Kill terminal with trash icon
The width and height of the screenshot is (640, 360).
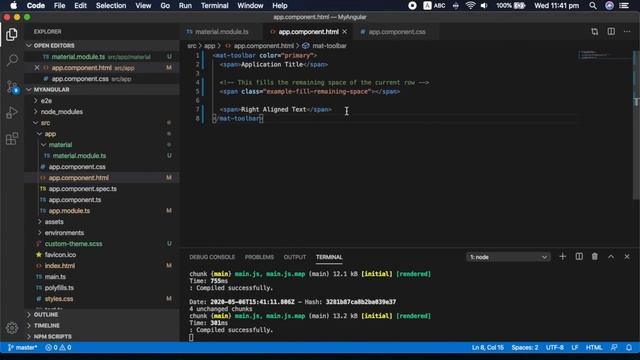click(595, 257)
